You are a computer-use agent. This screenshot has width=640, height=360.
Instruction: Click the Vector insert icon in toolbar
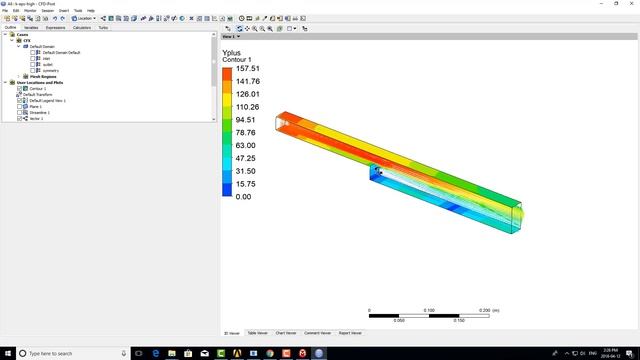click(x=103, y=18)
